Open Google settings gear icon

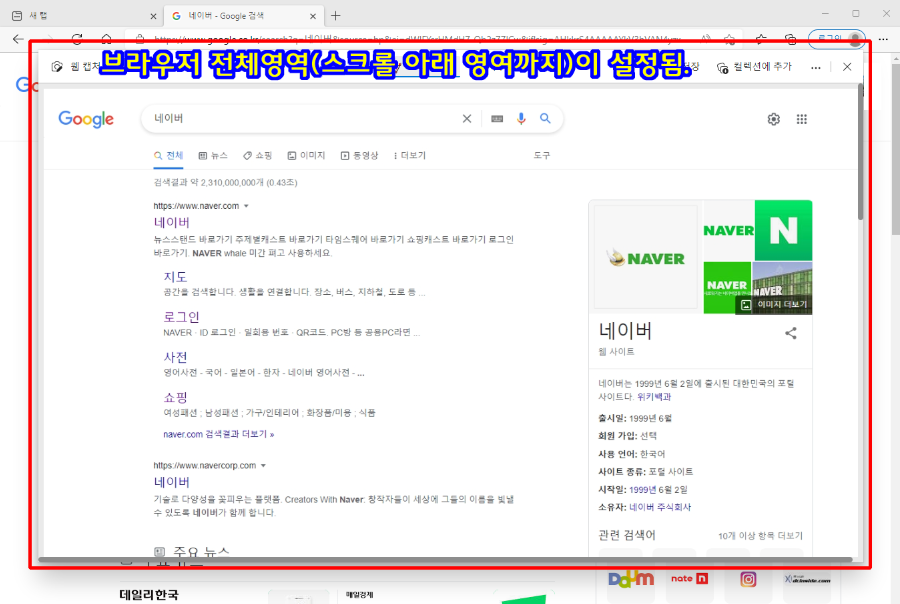(x=774, y=119)
